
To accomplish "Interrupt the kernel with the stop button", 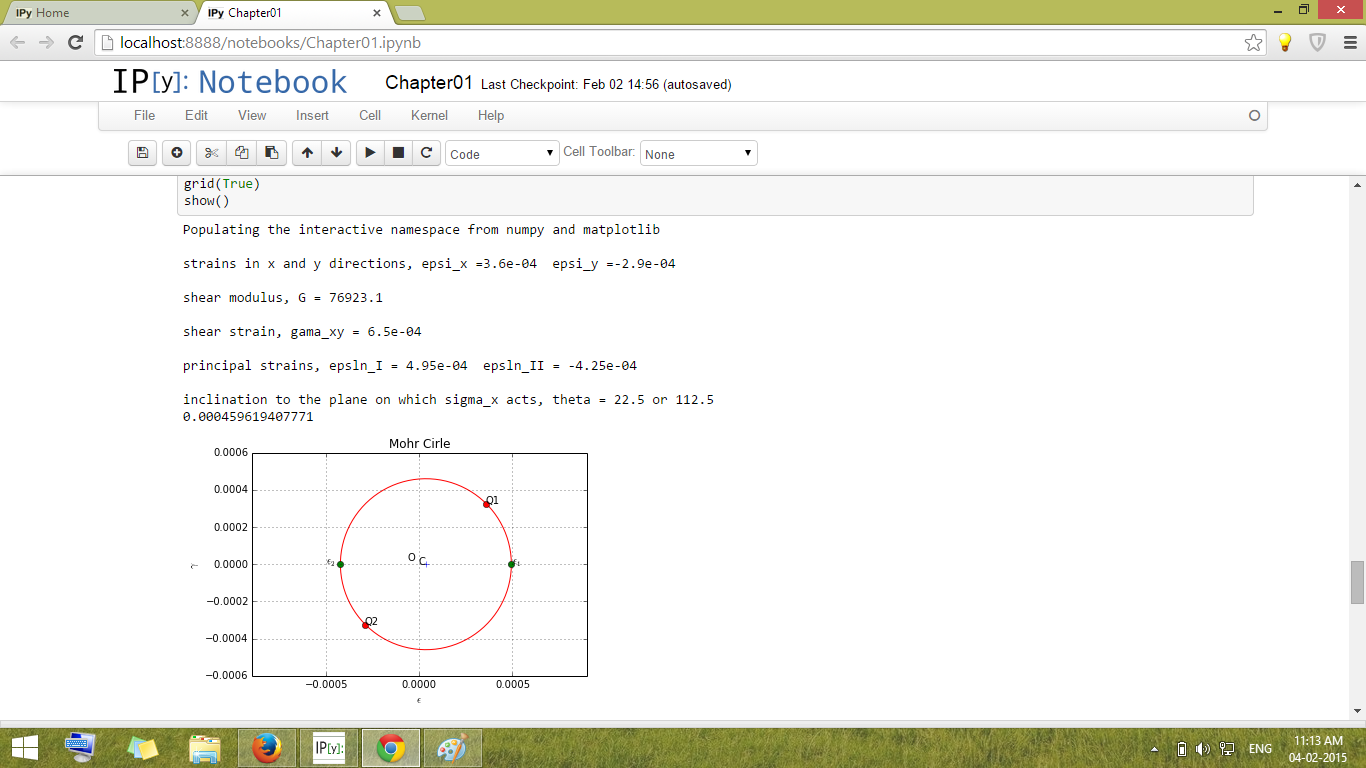I will 398,153.
